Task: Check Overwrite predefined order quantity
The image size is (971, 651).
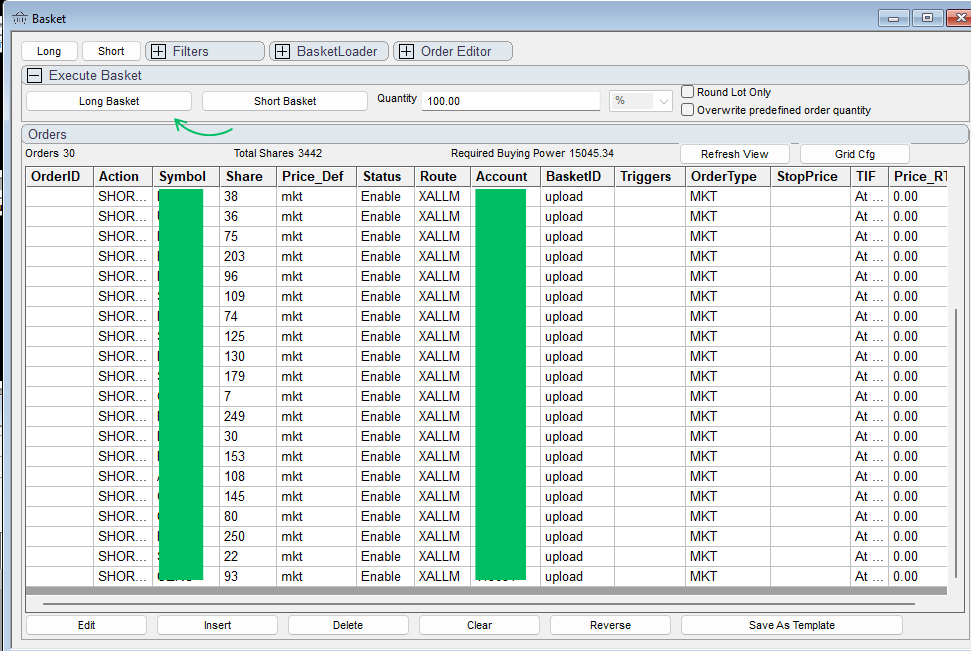Action: coord(687,110)
